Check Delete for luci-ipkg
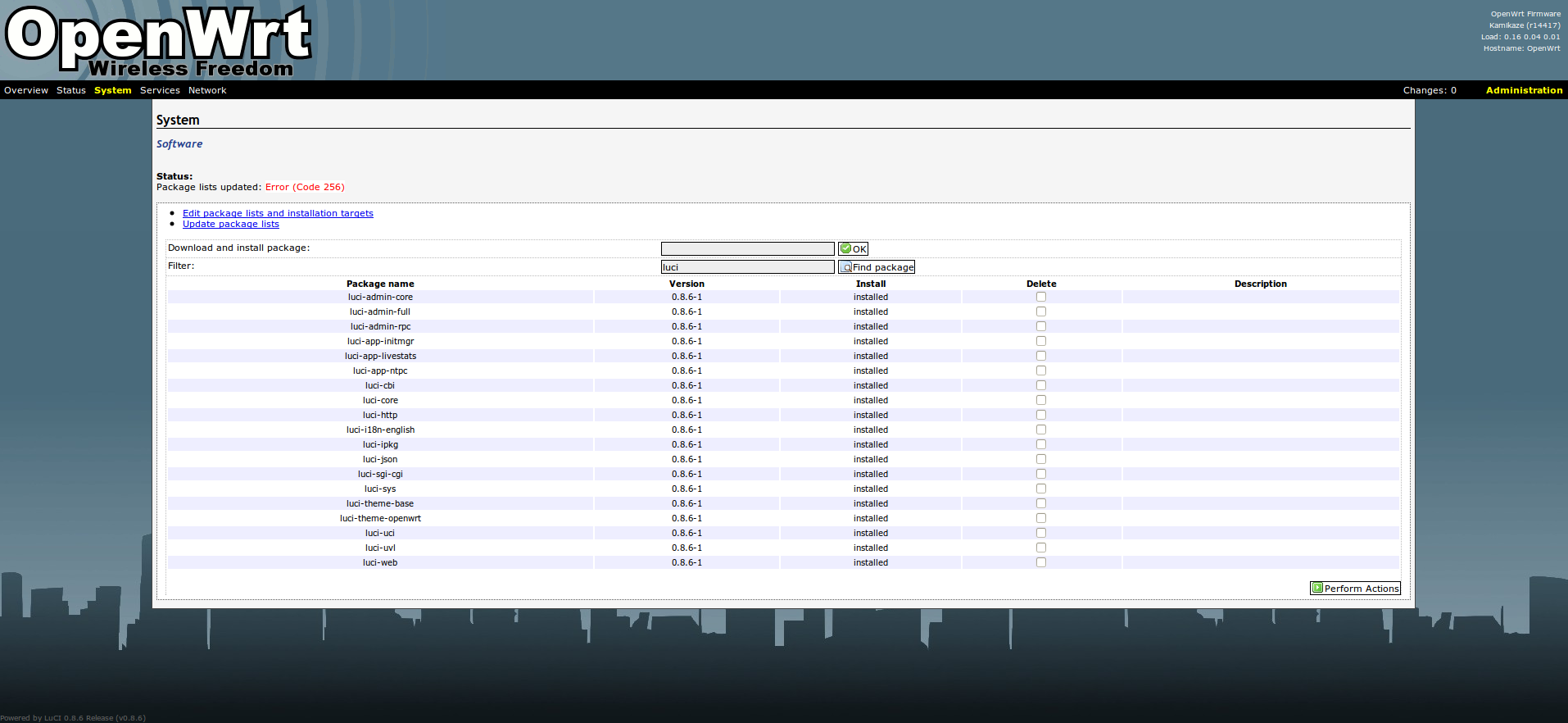The image size is (1568, 723). click(x=1041, y=444)
